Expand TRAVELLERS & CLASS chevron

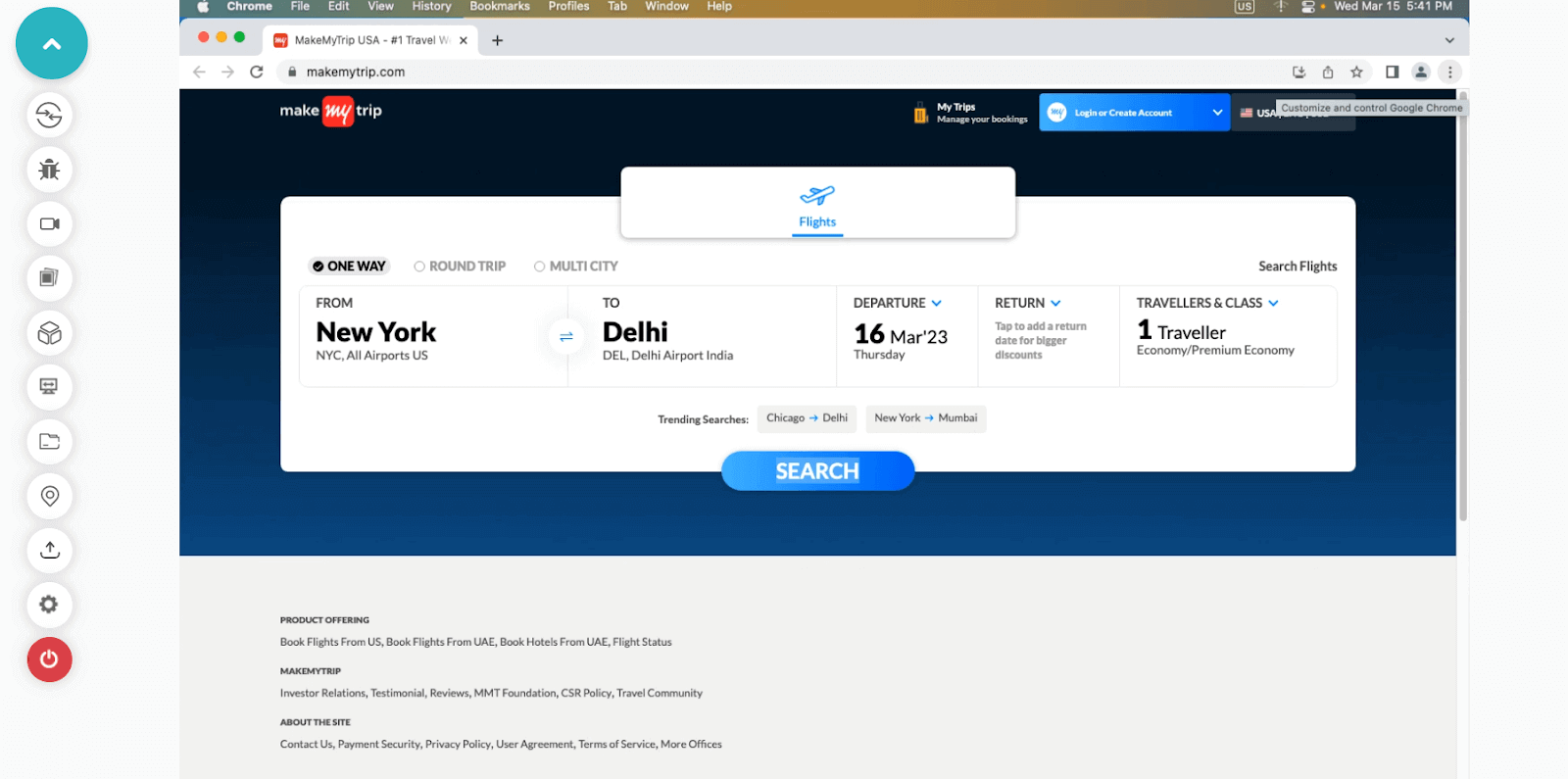[x=1273, y=304]
